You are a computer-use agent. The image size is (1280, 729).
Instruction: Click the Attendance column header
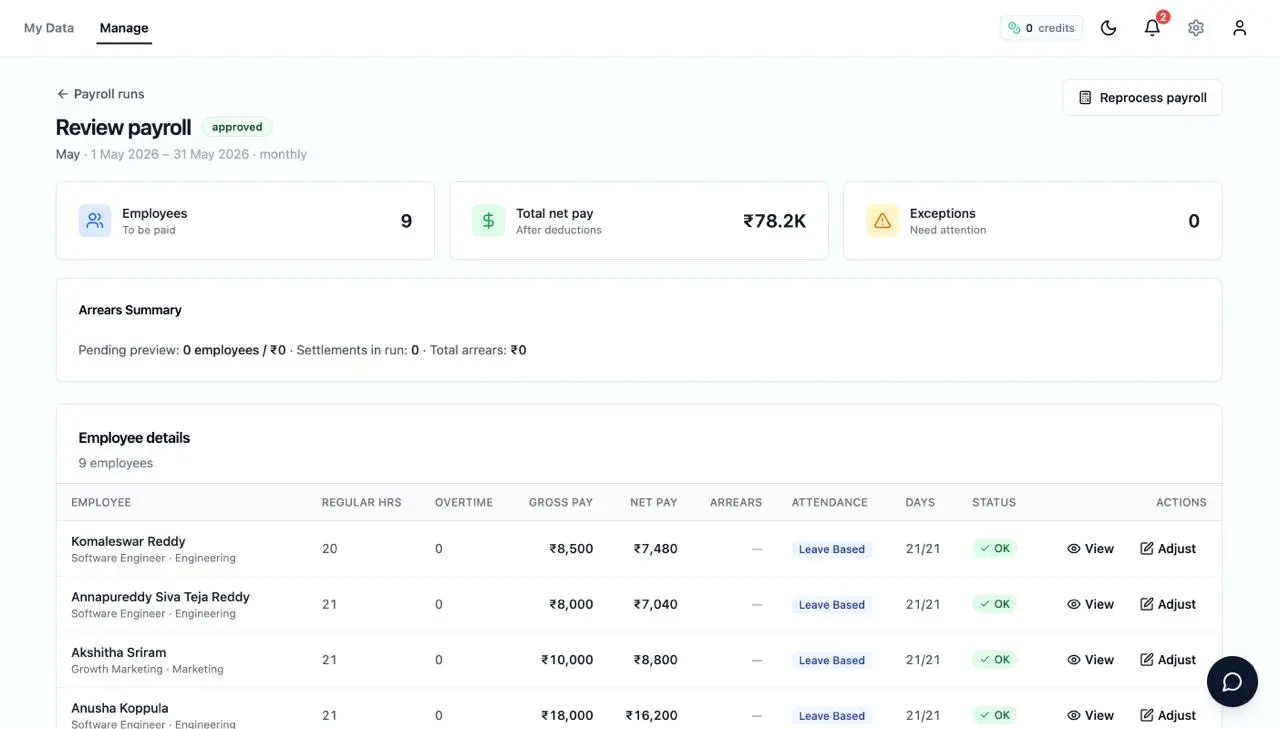tap(830, 503)
